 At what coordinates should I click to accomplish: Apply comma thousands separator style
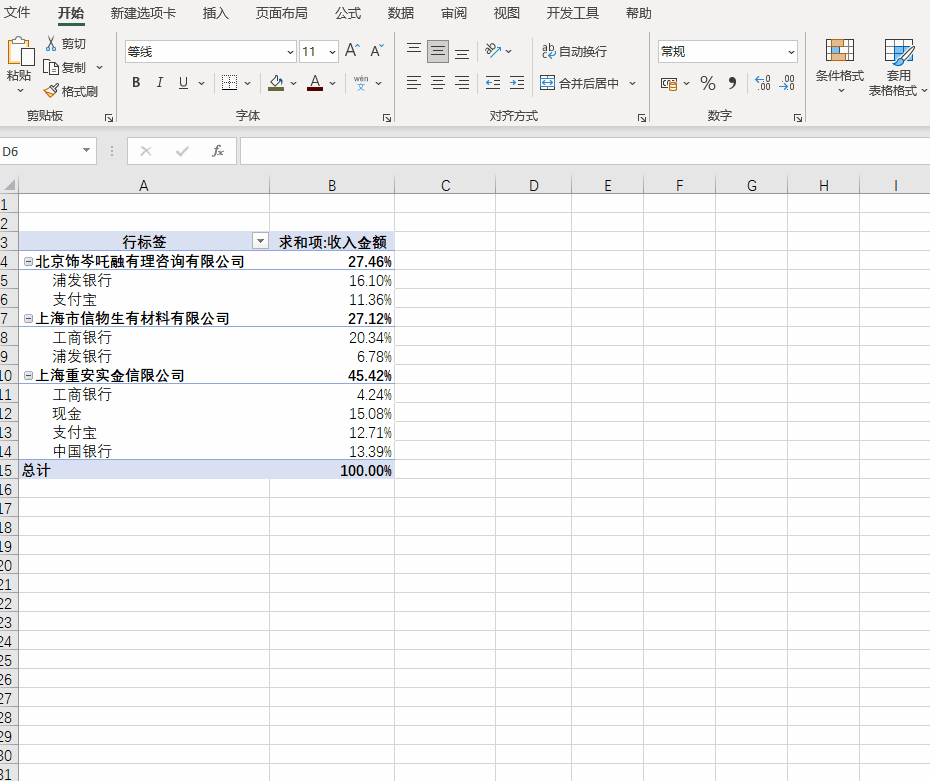coord(732,83)
